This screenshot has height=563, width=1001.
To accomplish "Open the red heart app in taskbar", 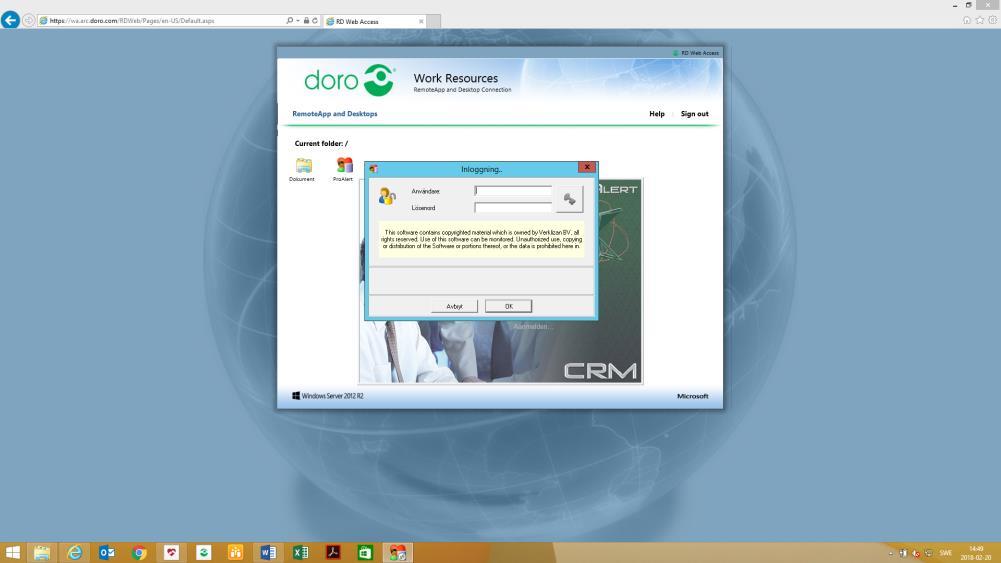I will click(171, 552).
